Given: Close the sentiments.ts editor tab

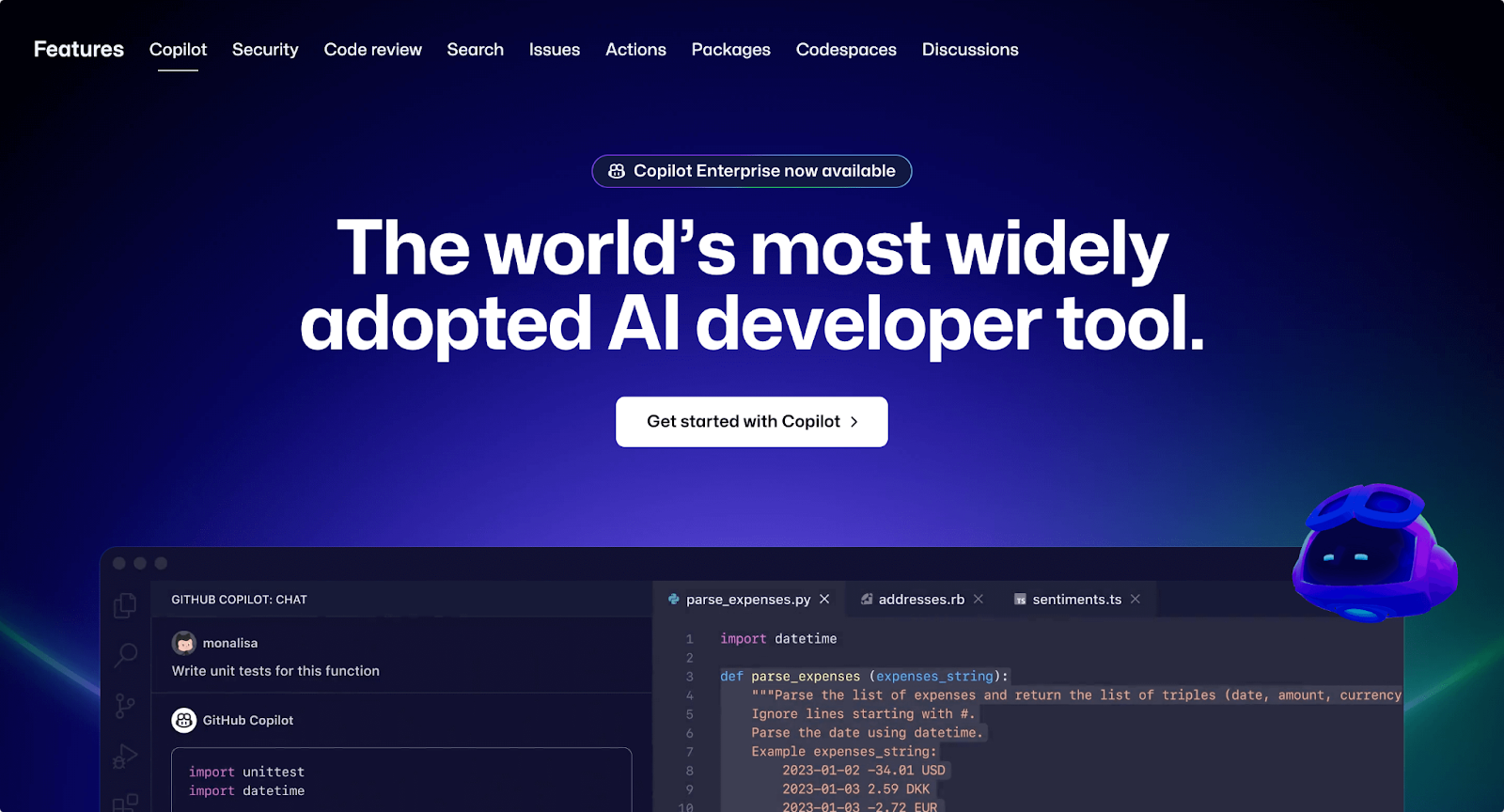Looking at the screenshot, I should (x=1136, y=600).
